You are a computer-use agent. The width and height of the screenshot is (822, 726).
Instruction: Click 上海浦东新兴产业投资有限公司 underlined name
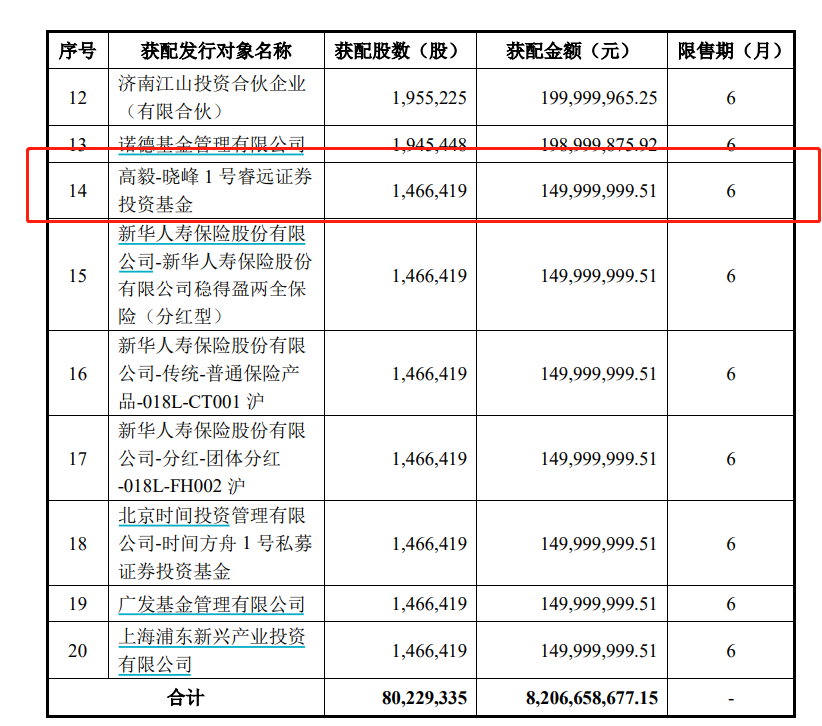click(212, 651)
